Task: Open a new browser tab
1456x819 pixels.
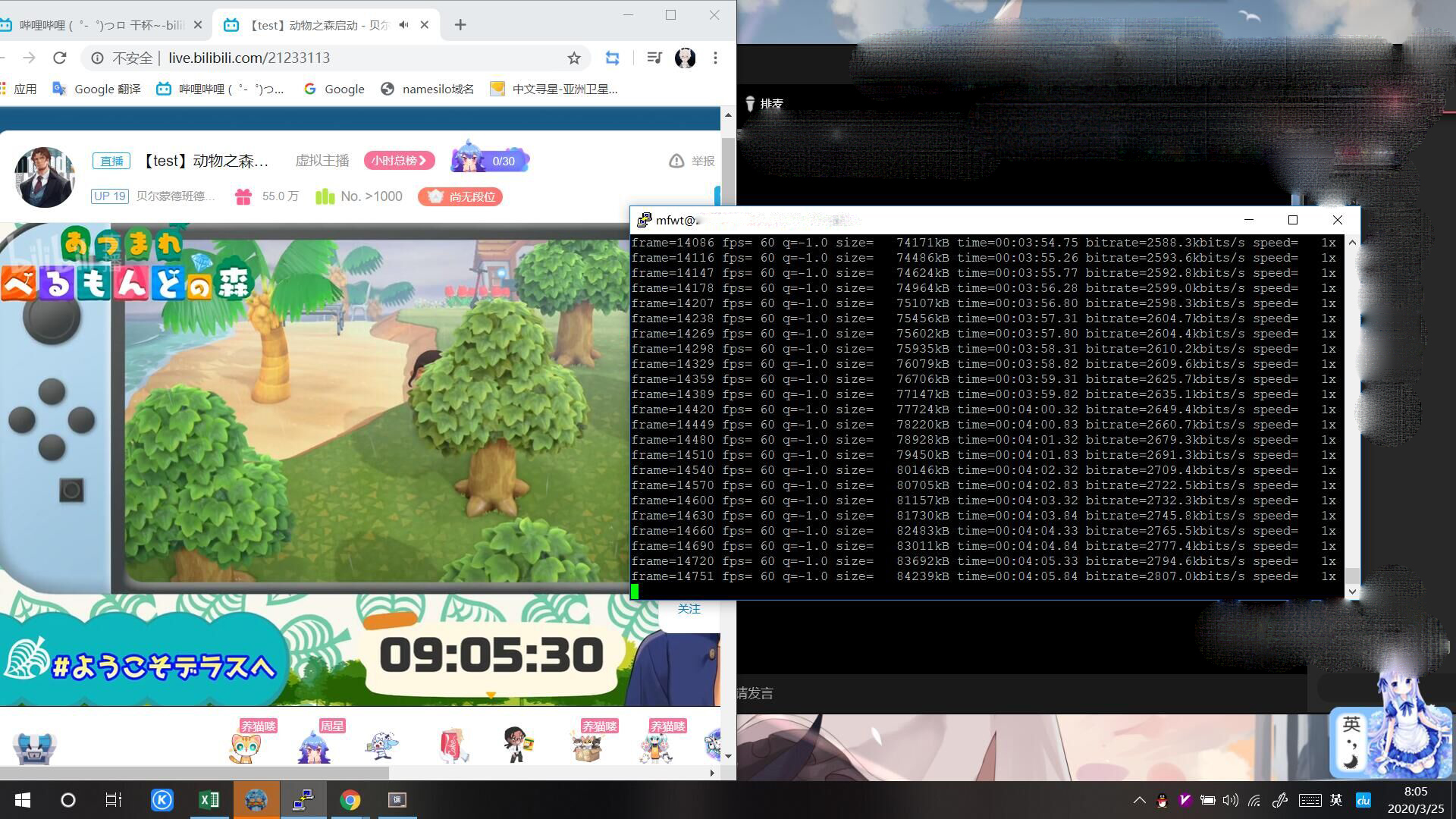Action: pos(460,25)
